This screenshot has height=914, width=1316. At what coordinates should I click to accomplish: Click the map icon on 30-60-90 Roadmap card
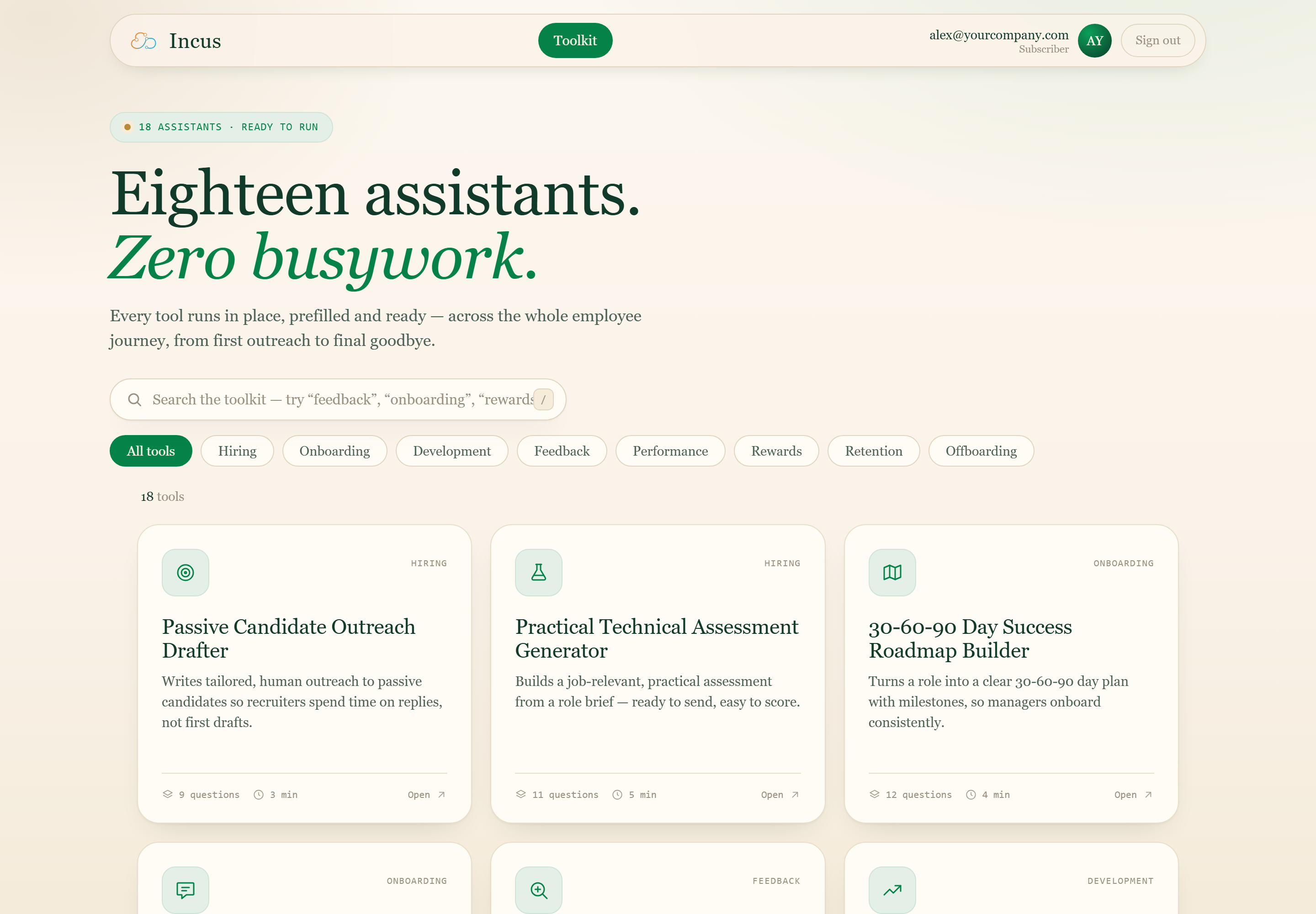coord(891,572)
